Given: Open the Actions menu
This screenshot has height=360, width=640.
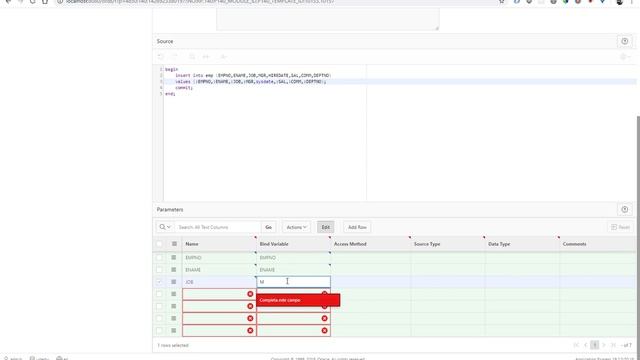Looking at the screenshot, I should click(x=296, y=227).
